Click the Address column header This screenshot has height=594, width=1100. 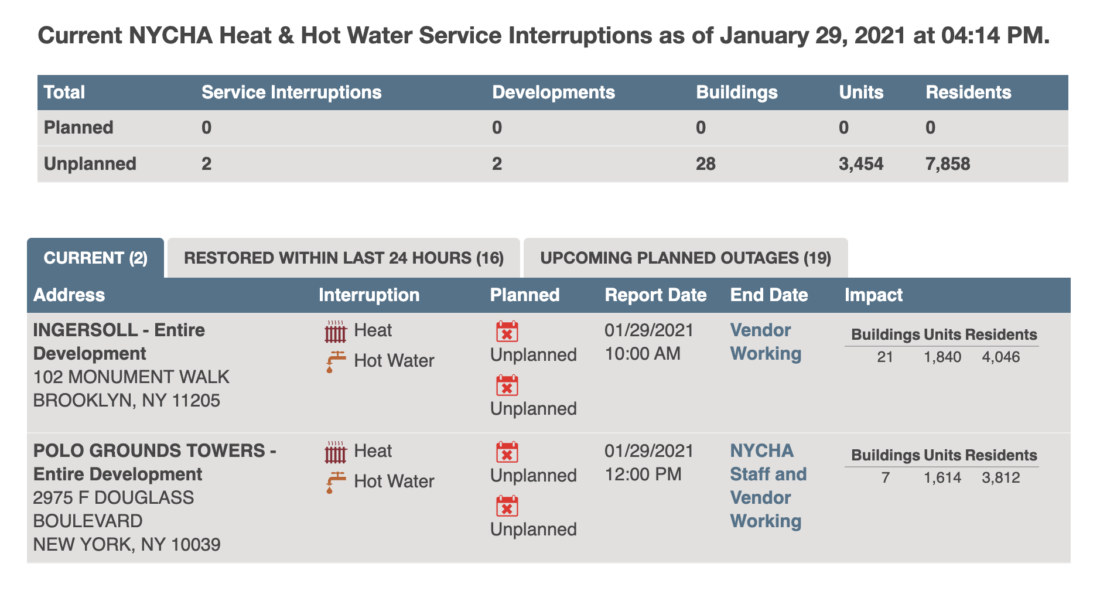tap(69, 295)
